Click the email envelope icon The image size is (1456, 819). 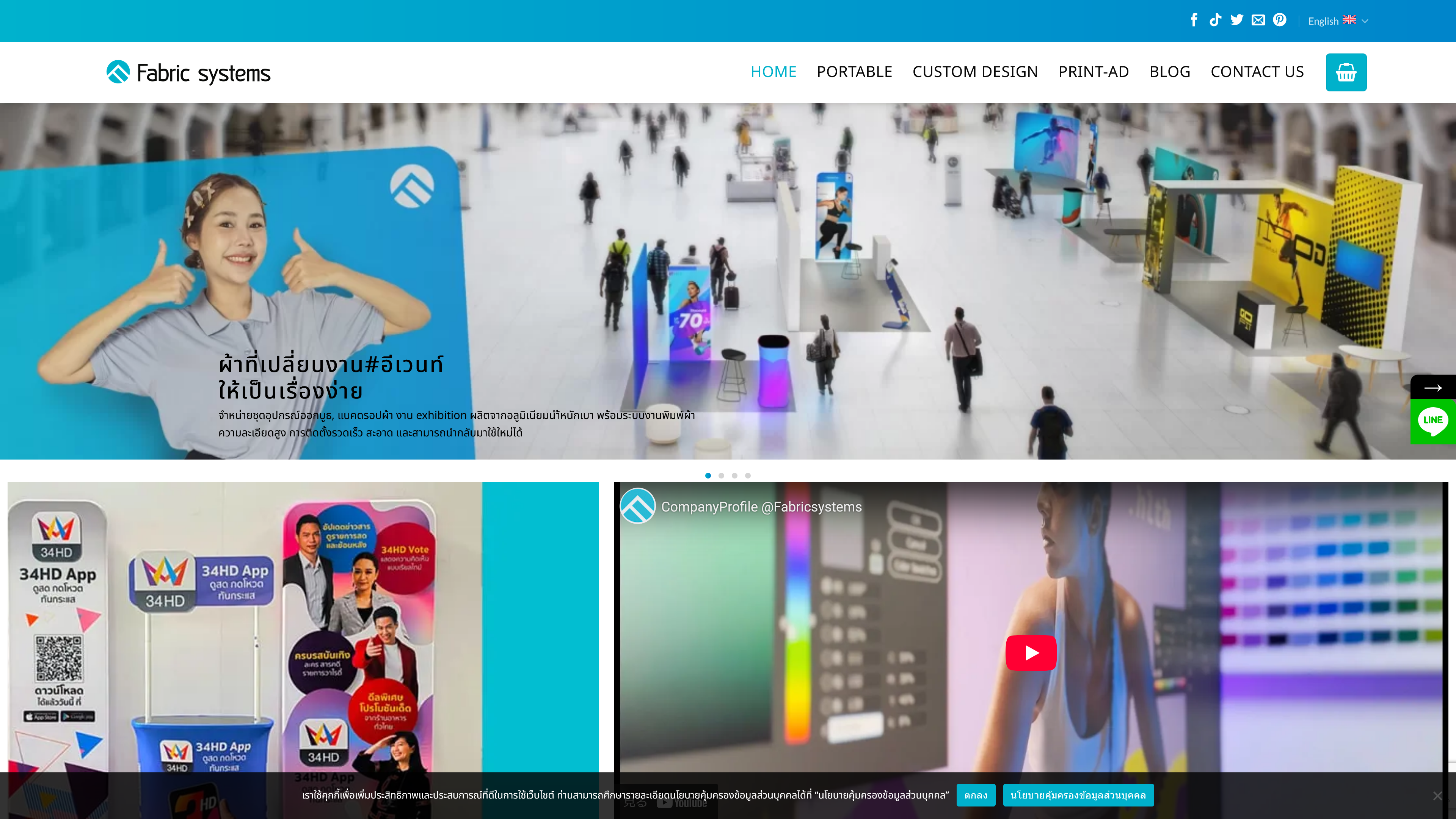[1258, 20]
